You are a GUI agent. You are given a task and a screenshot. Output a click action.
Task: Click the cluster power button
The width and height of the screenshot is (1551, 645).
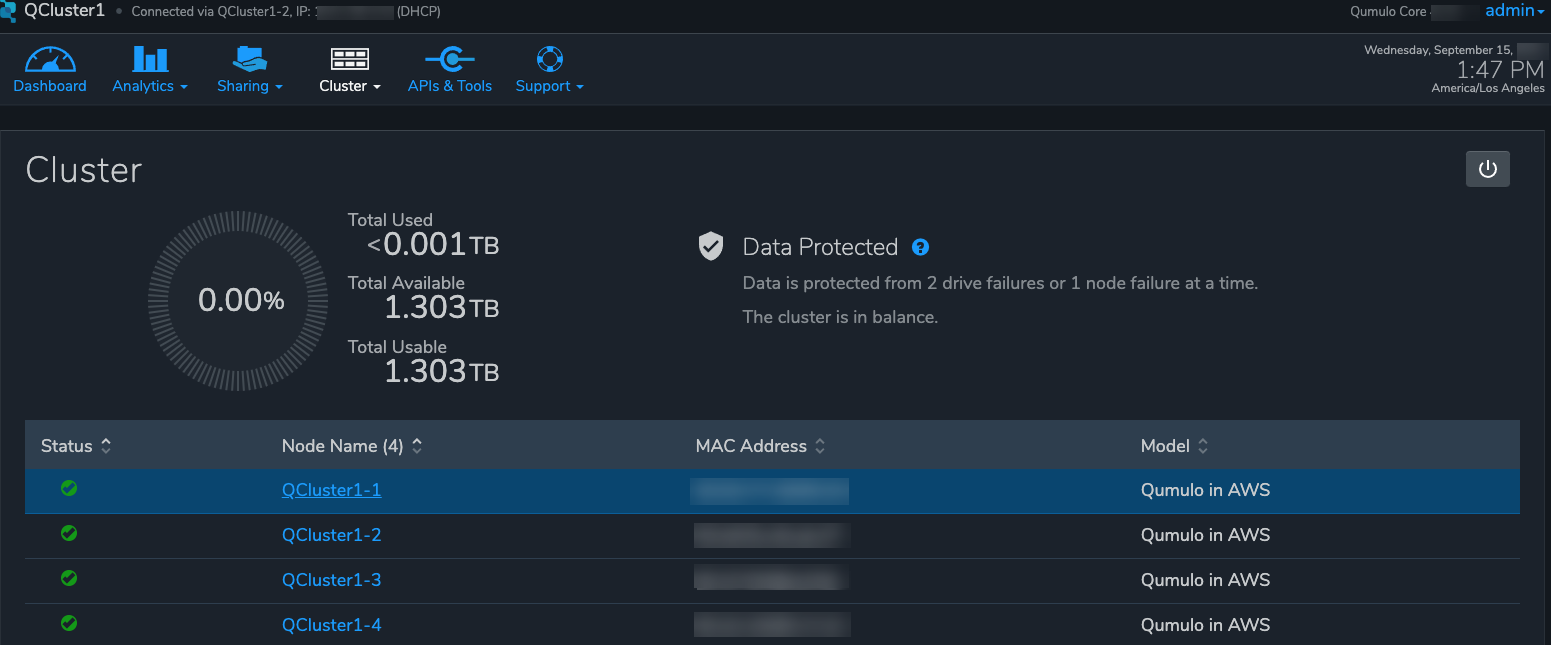click(1487, 169)
